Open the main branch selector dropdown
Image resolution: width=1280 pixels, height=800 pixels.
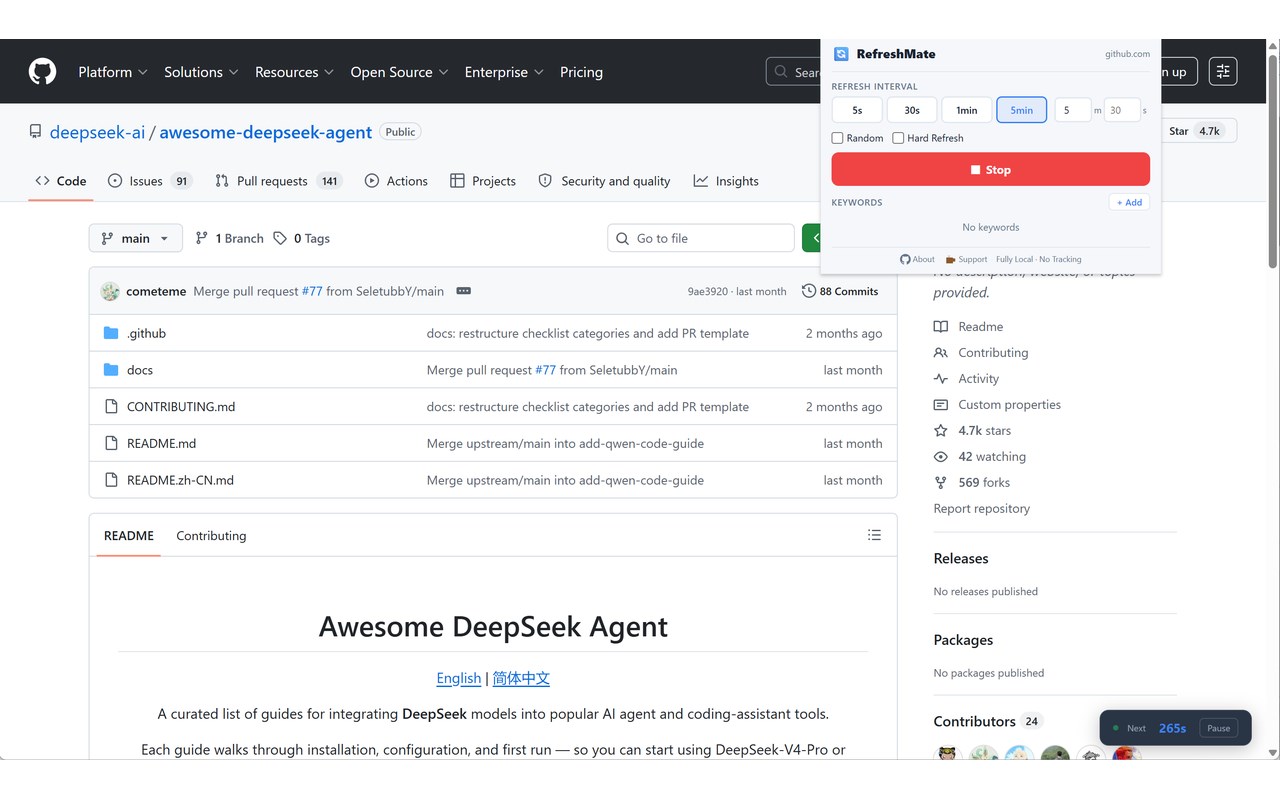pos(136,238)
